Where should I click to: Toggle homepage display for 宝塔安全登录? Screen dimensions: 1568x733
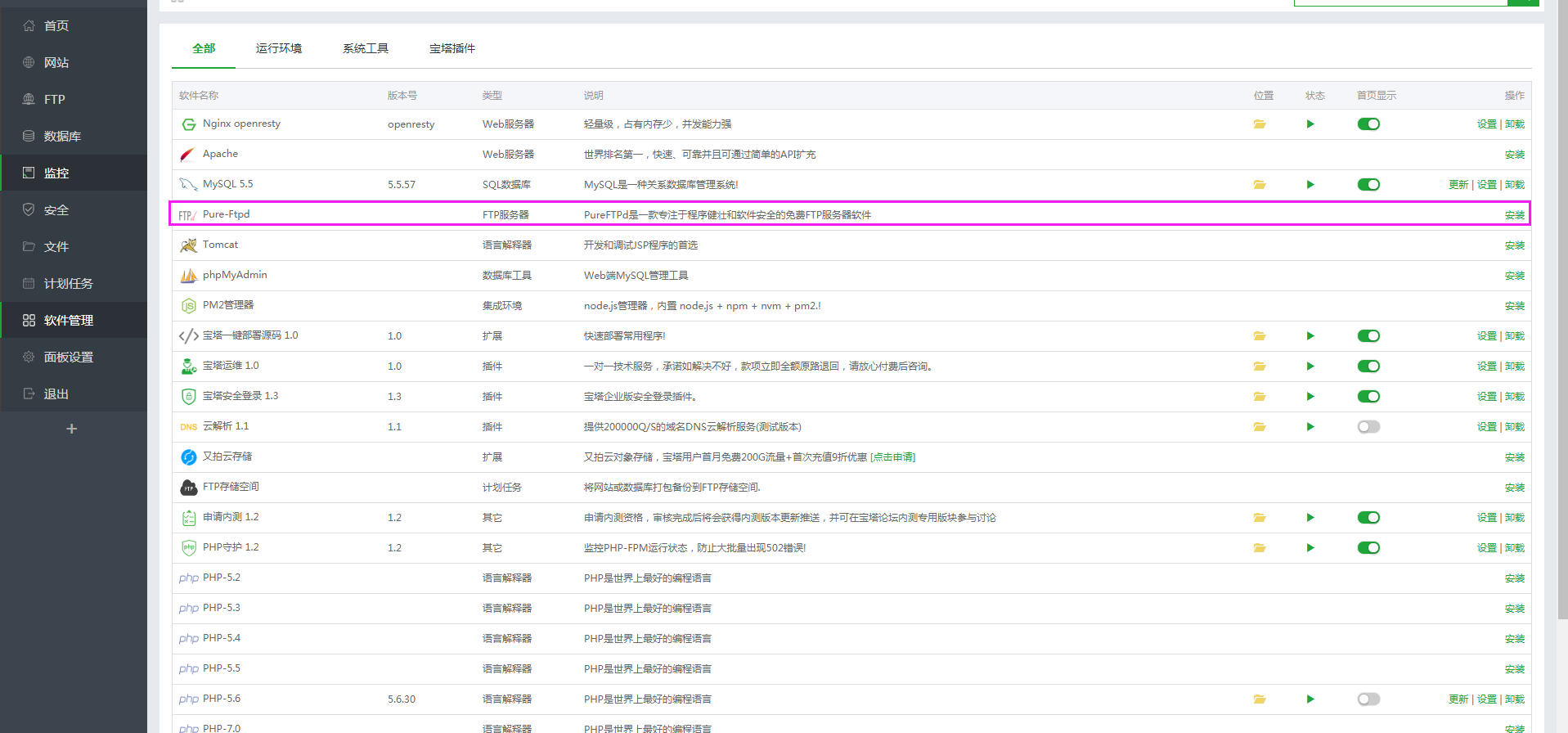coord(1368,397)
